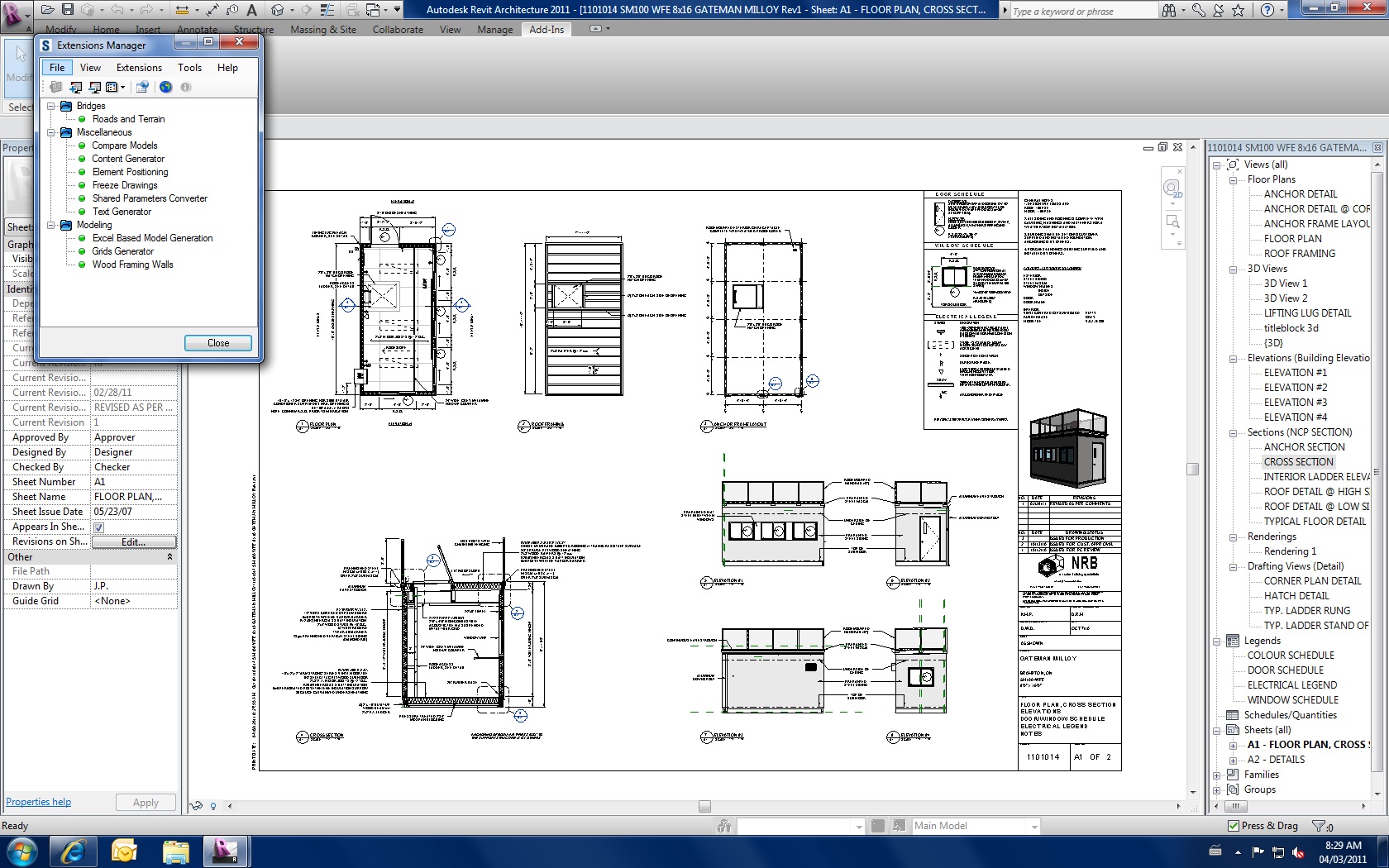The image size is (1389, 868).
Task: Select sheet A2 - DETAILS in Project Browser
Action: pyautogui.click(x=1276, y=760)
